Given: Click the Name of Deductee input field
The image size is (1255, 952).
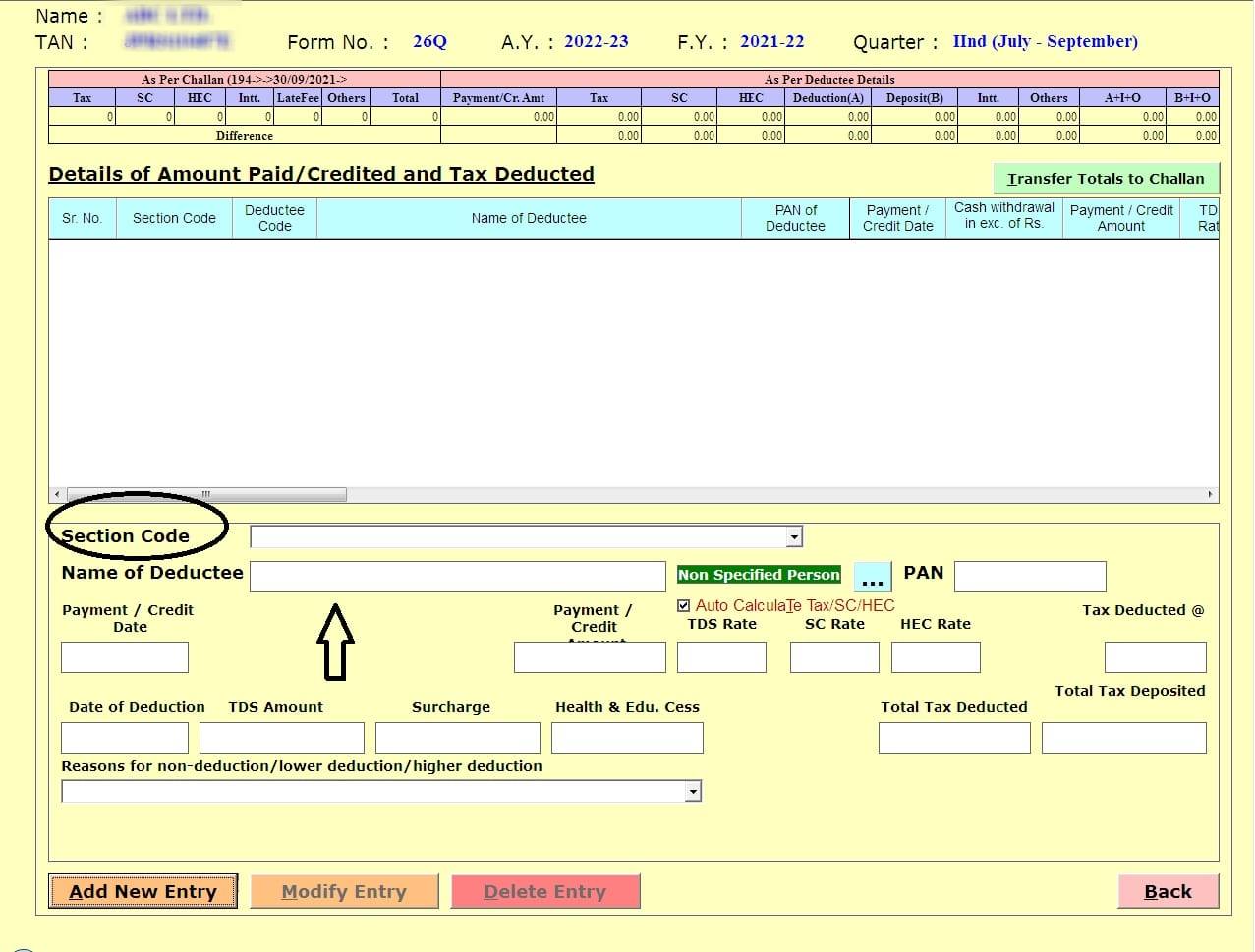Looking at the screenshot, I should [457, 577].
